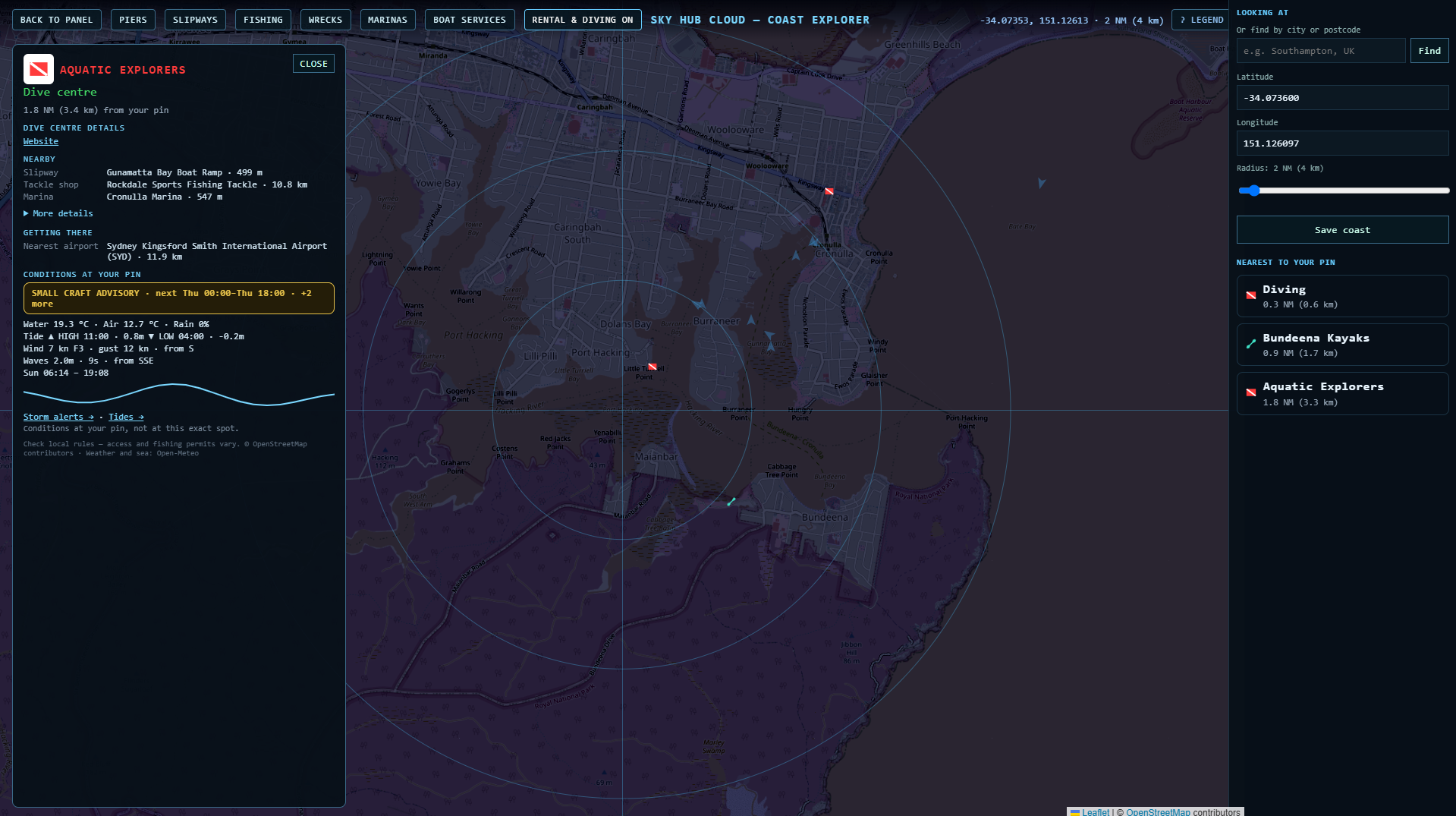Adjust the Radius slider handle

point(1254,191)
